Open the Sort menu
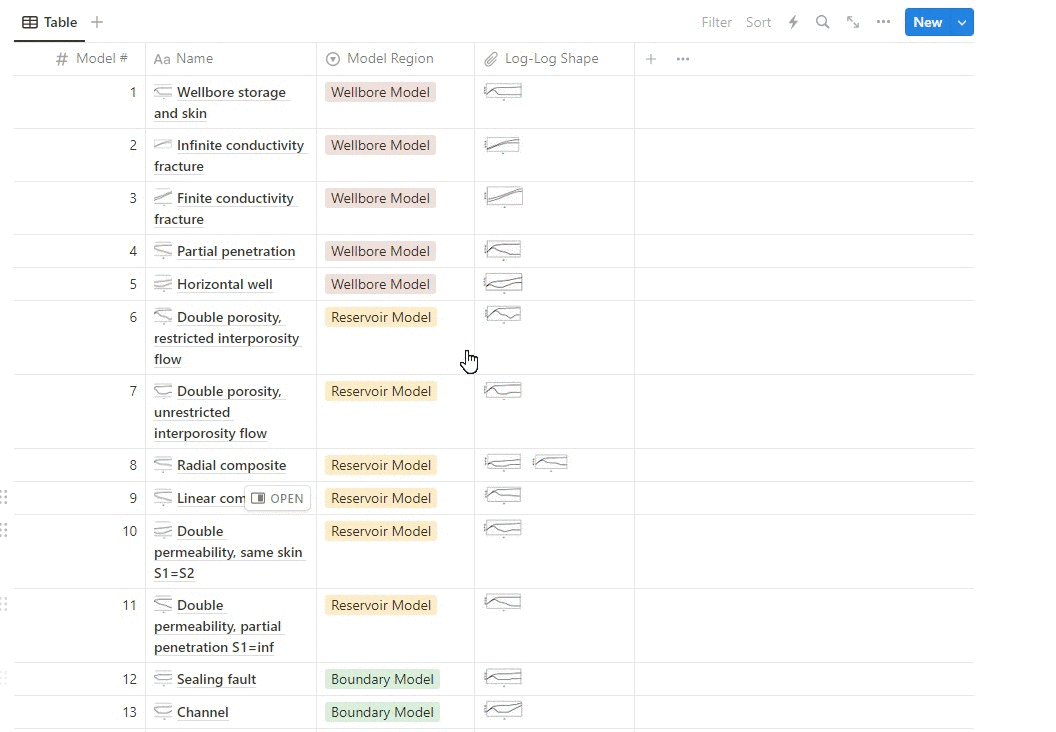This screenshot has height=732, width=1056. (758, 21)
